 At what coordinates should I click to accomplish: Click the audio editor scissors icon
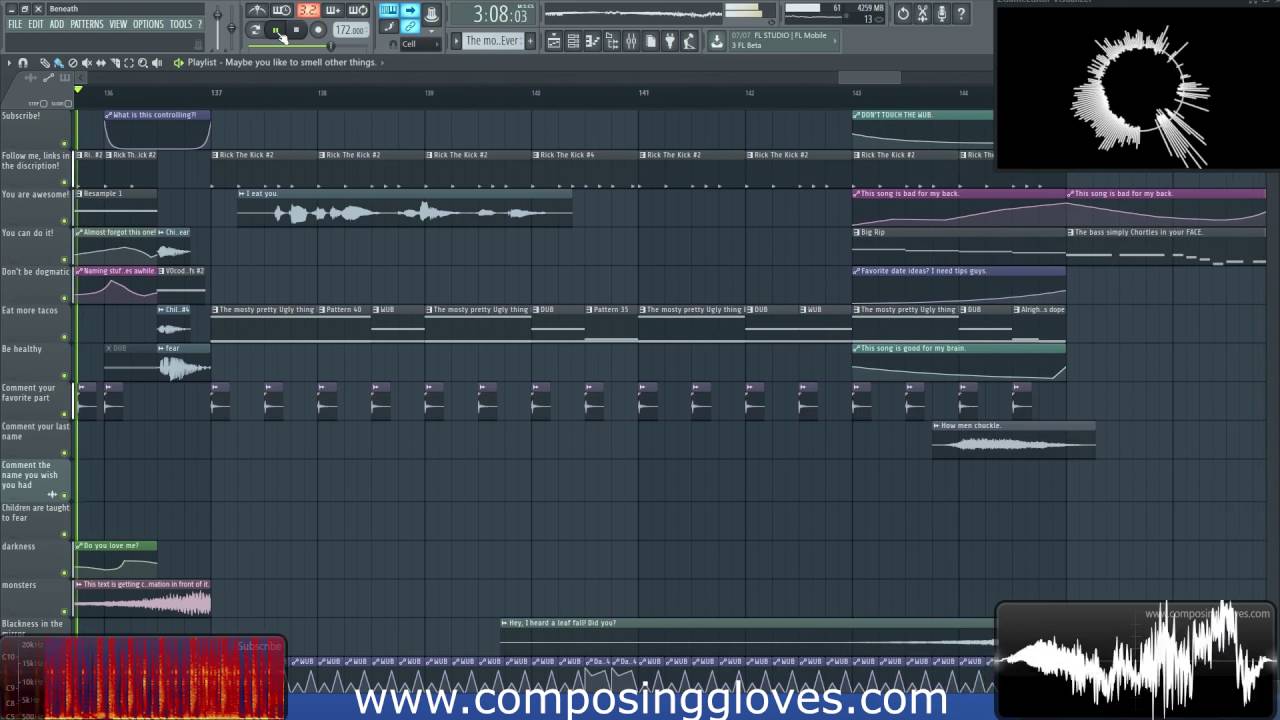(x=922, y=14)
